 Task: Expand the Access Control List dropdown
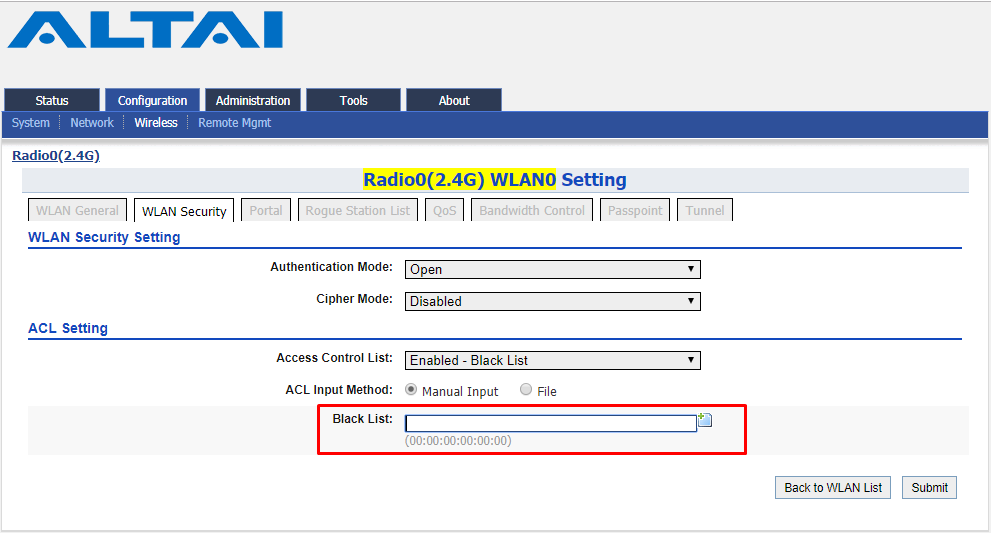pos(552,360)
